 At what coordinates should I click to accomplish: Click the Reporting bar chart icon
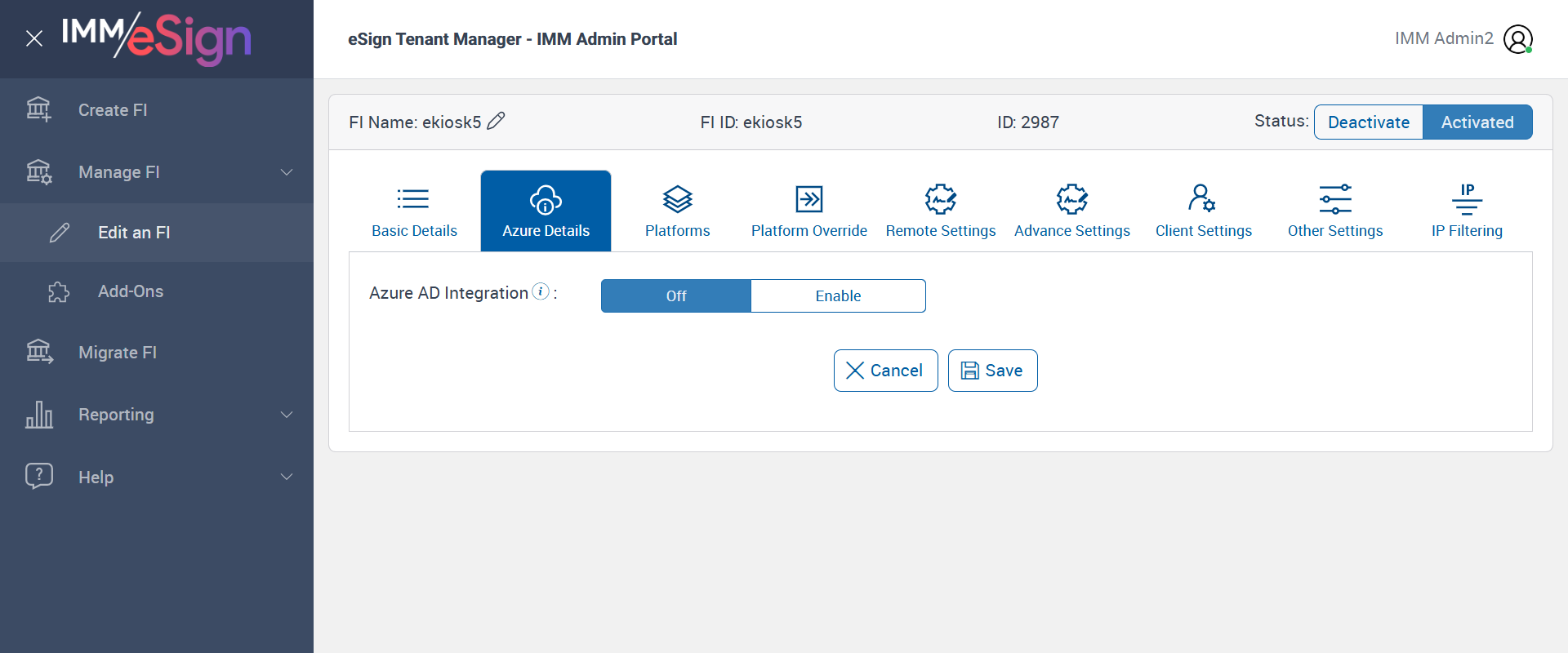[39, 415]
